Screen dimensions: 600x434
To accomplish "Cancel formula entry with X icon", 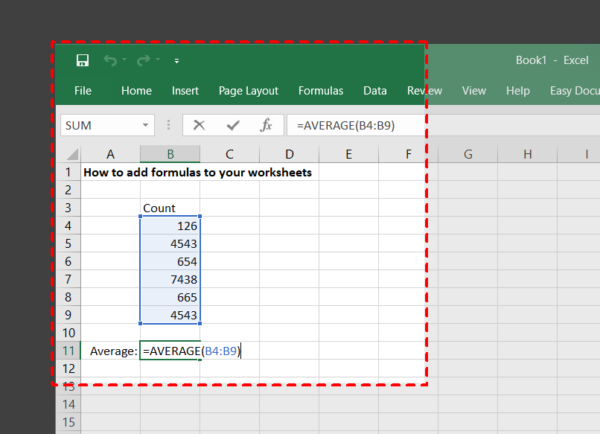I will [199, 125].
